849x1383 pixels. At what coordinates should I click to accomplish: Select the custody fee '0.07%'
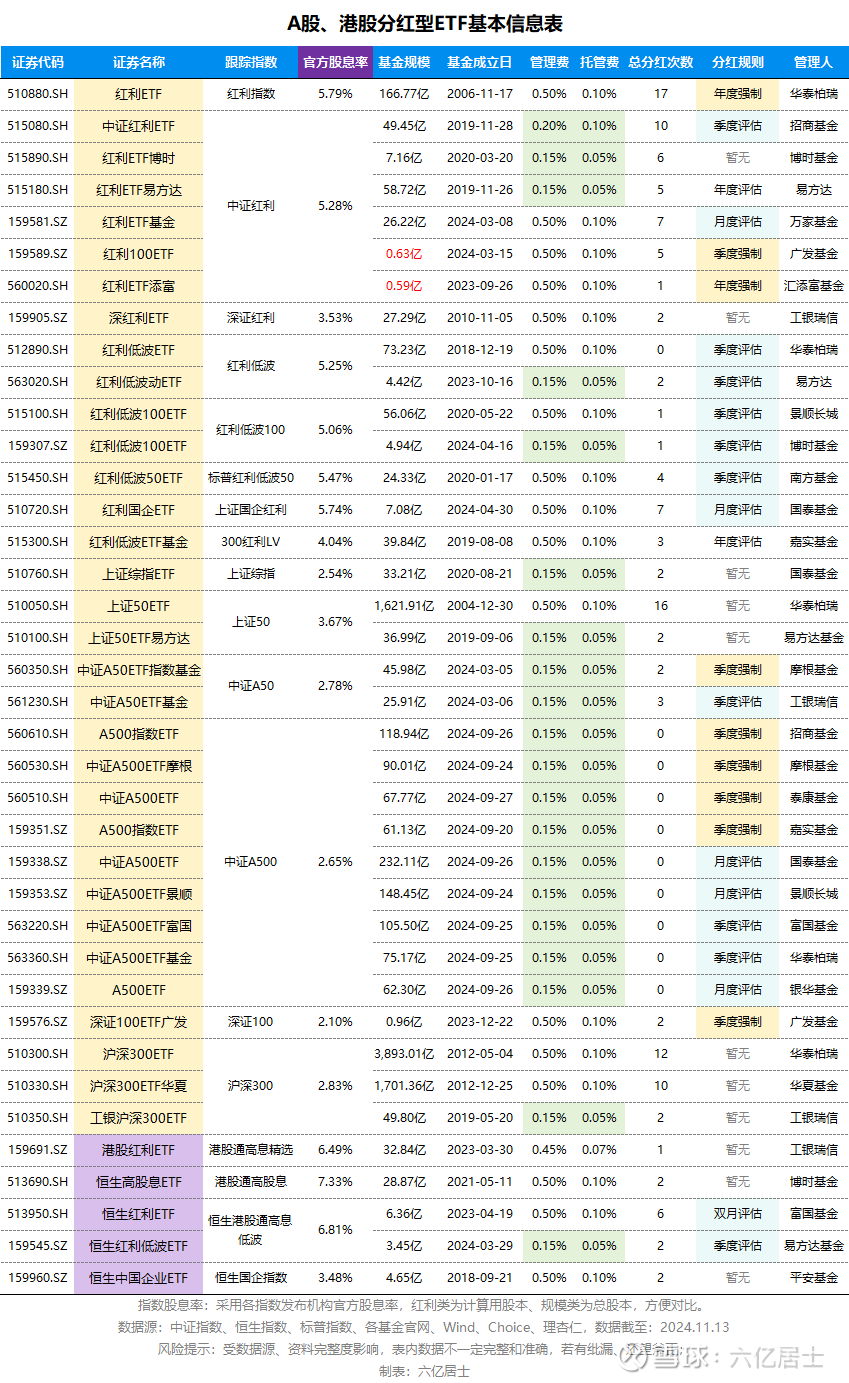[599, 1150]
